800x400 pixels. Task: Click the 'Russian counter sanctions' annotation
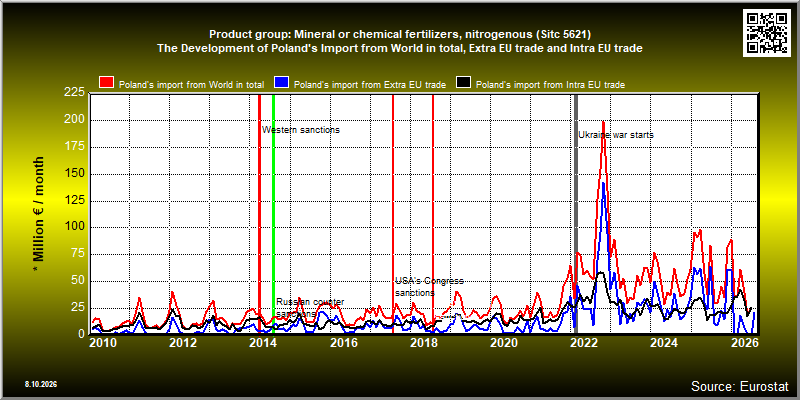[310, 308]
